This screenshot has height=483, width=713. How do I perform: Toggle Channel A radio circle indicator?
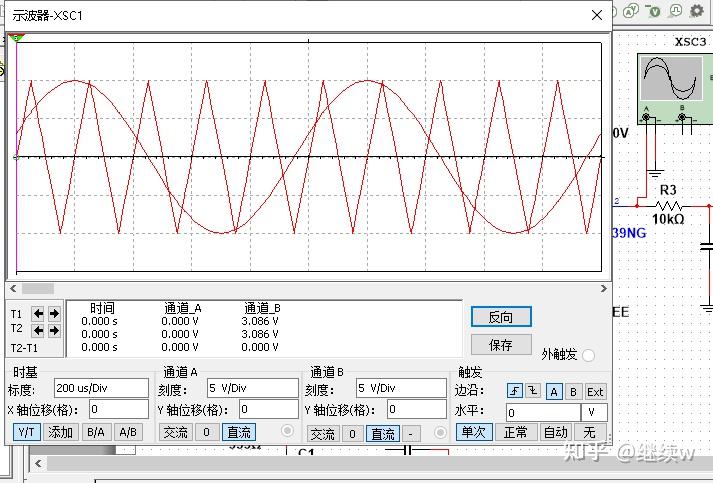287,431
